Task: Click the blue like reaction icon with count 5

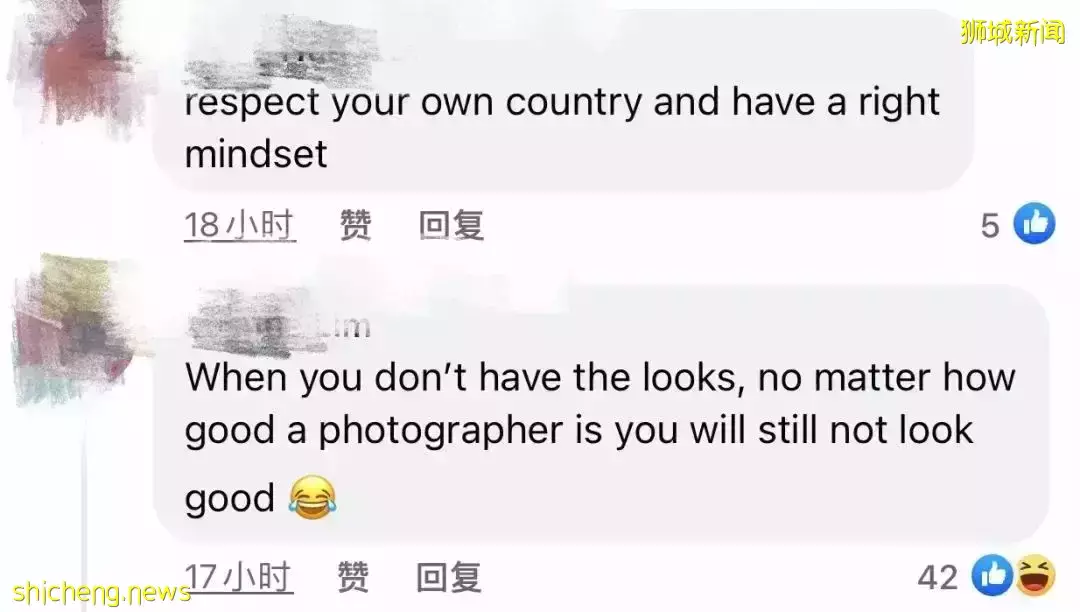Action: click(x=1034, y=224)
